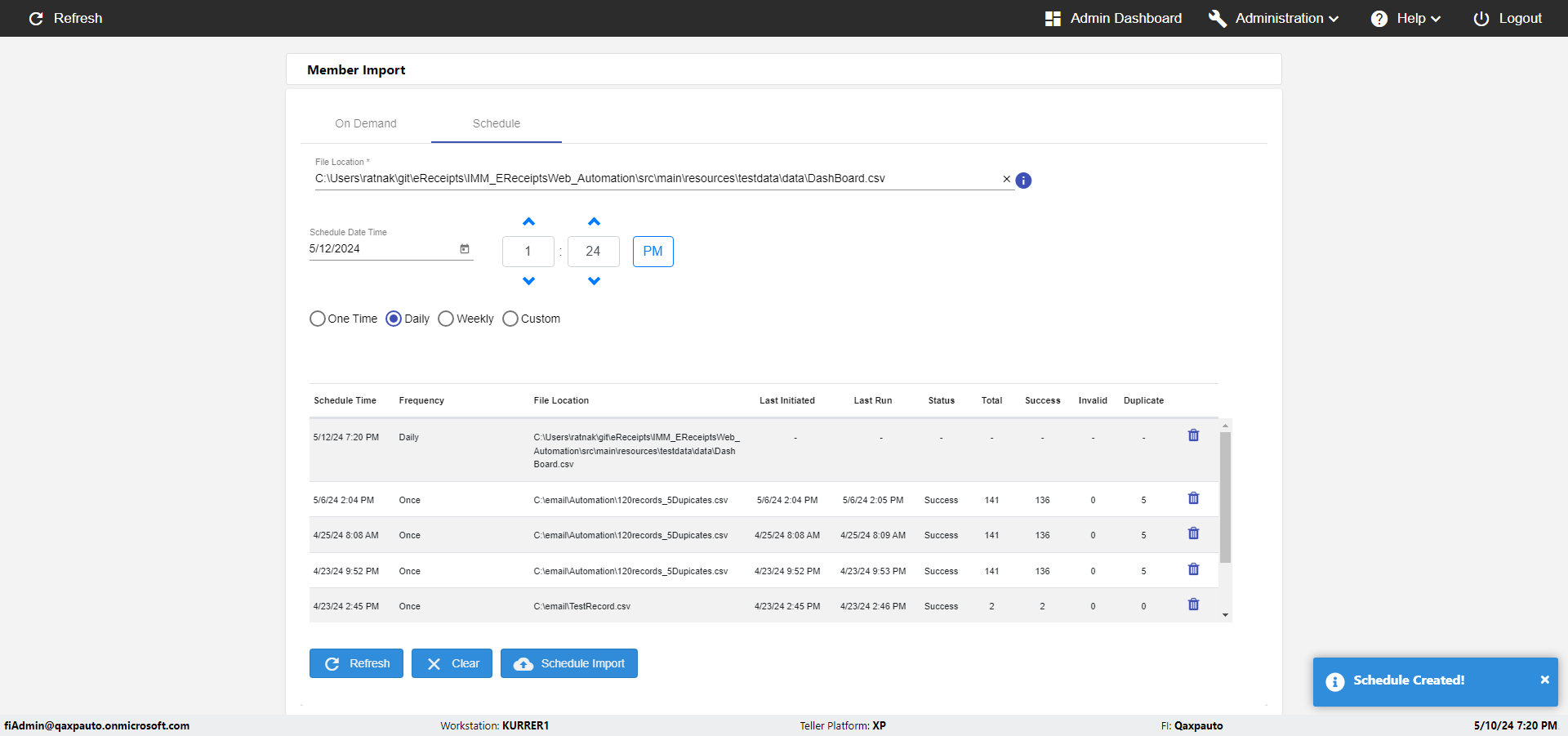Choose the Custom frequency radio button

[x=510, y=319]
